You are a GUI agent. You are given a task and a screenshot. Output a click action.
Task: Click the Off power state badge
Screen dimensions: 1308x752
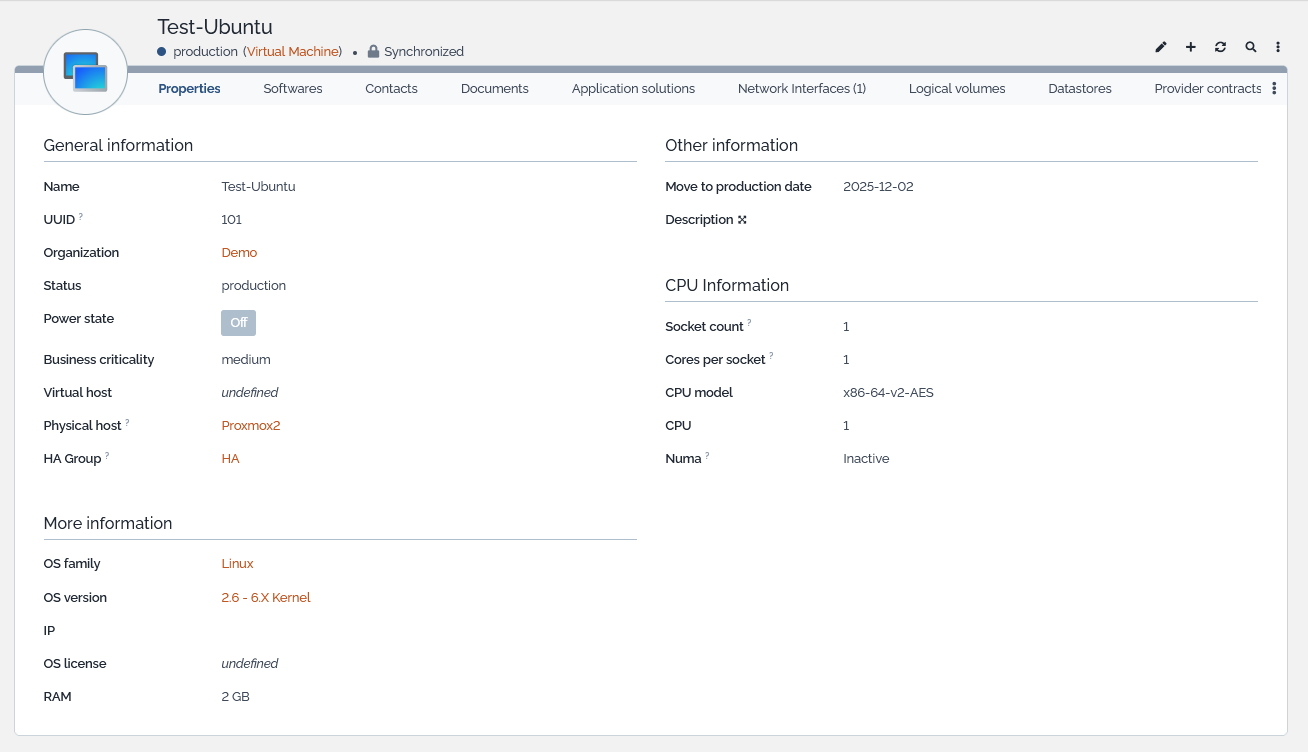click(x=238, y=323)
